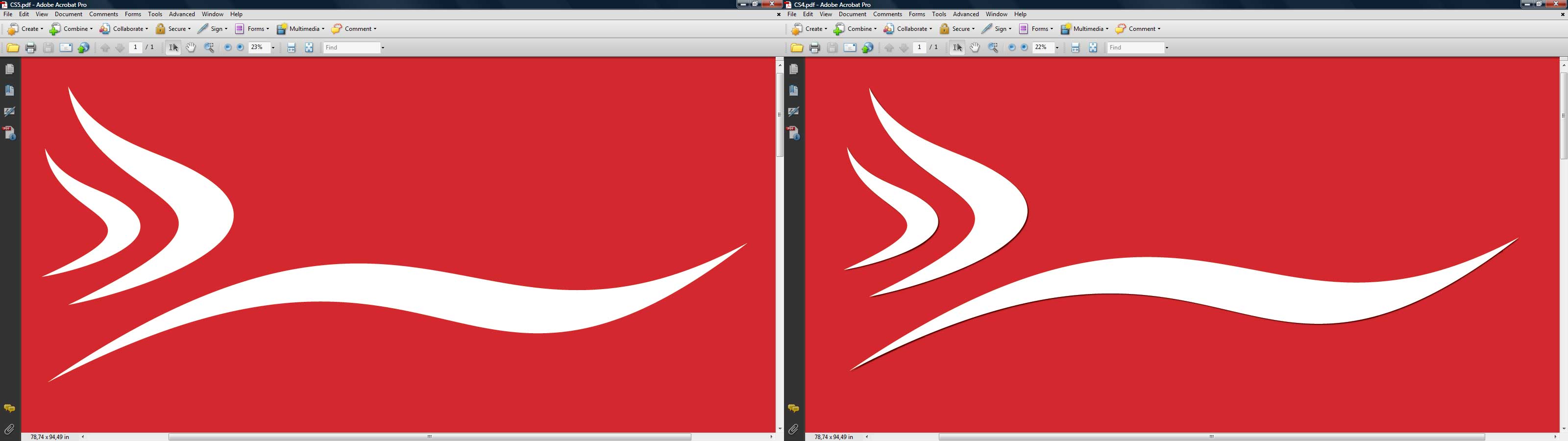Expand the Comment dropdown in CS4.pdf window
This screenshot has width=1568, height=441.
pos(1159,28)
